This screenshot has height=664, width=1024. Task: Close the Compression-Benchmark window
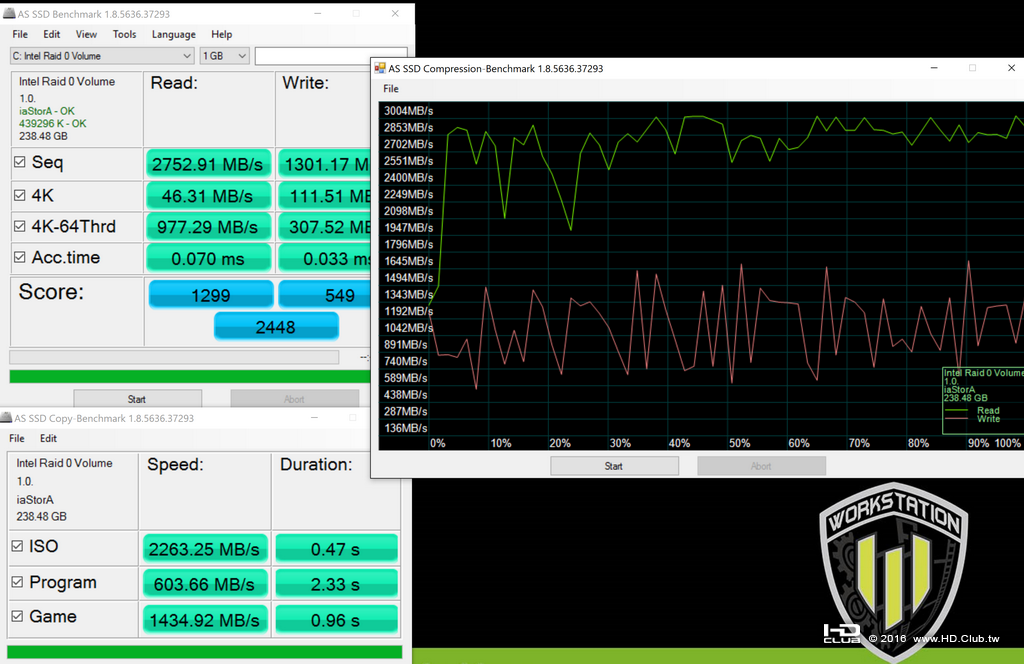point(1011,68)
